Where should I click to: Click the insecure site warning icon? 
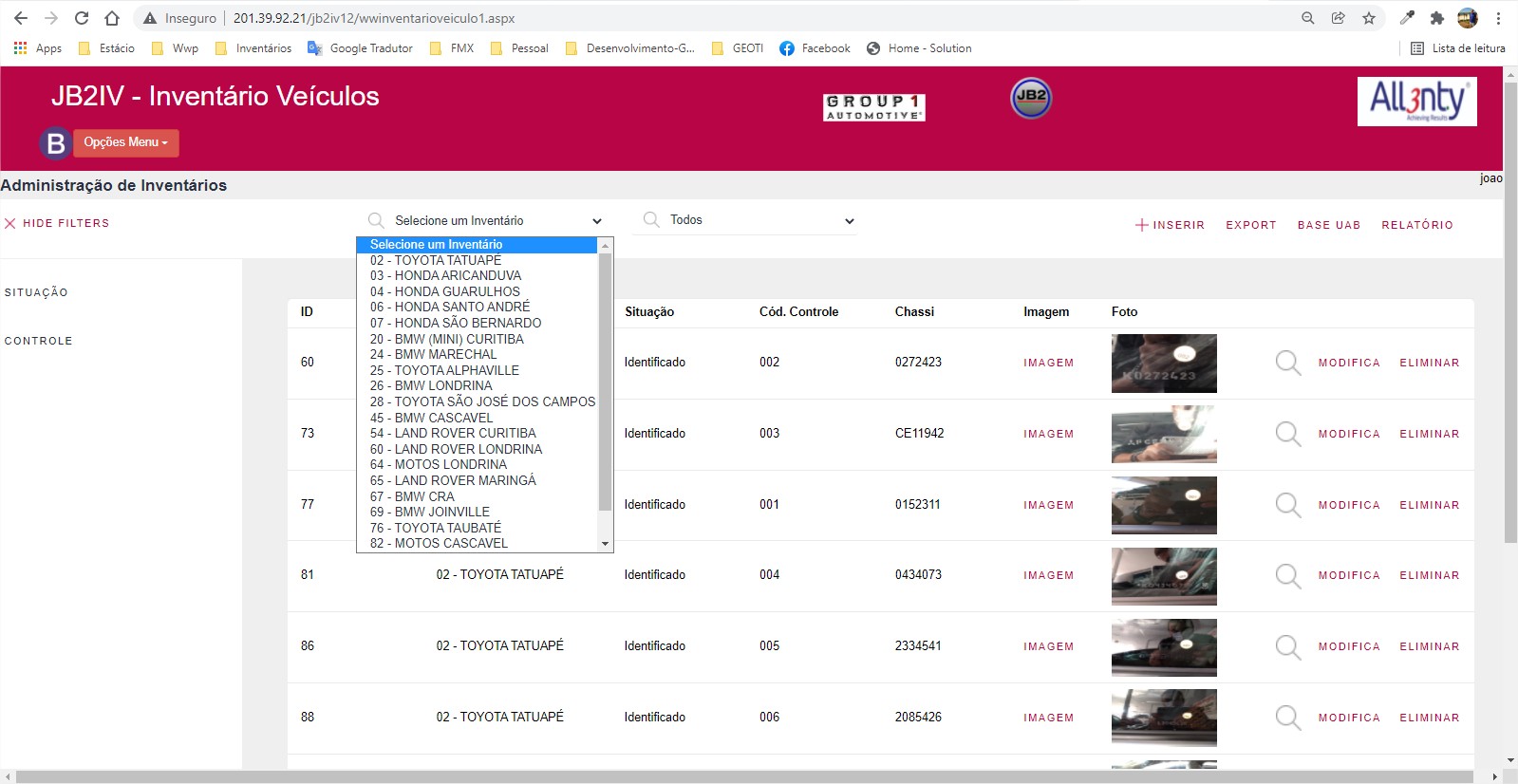click(150, 18)
